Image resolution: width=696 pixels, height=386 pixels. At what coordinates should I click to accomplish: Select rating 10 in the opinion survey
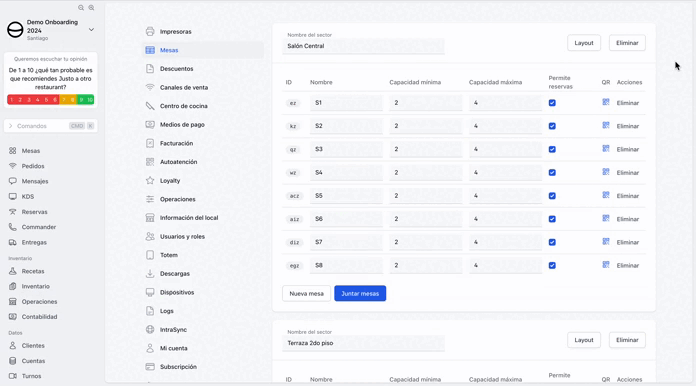coord(90,100)
